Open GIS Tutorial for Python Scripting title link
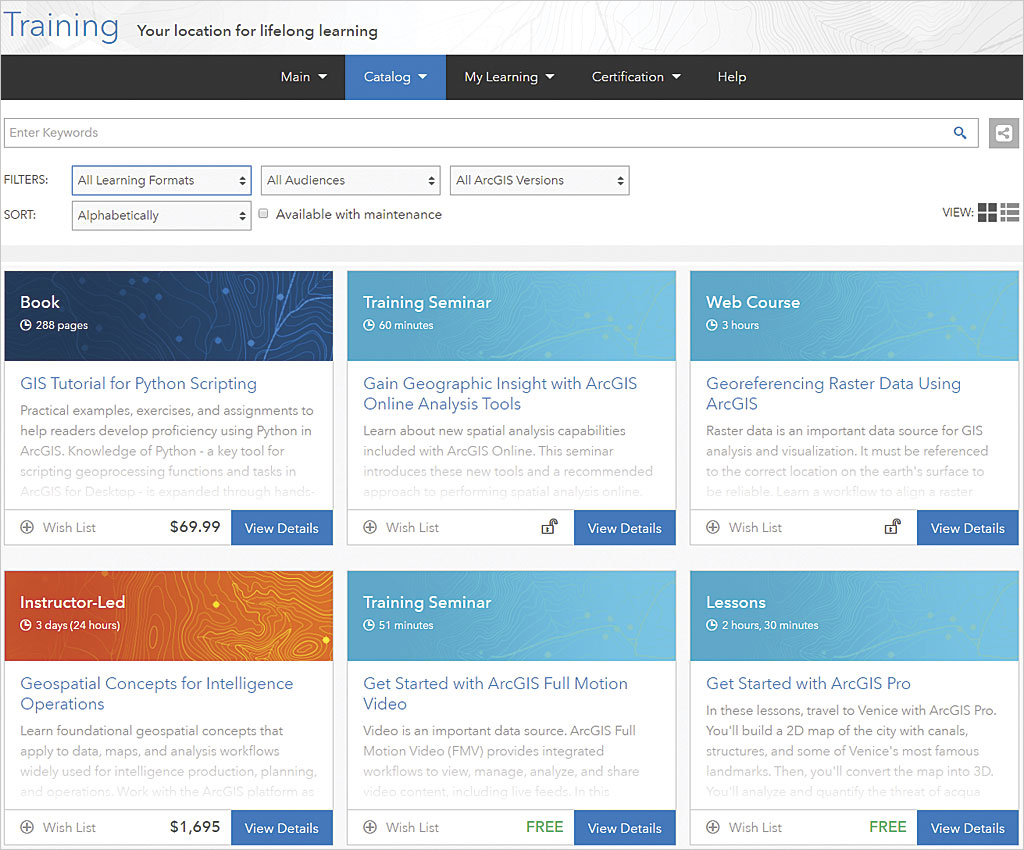 coord(138,384)
